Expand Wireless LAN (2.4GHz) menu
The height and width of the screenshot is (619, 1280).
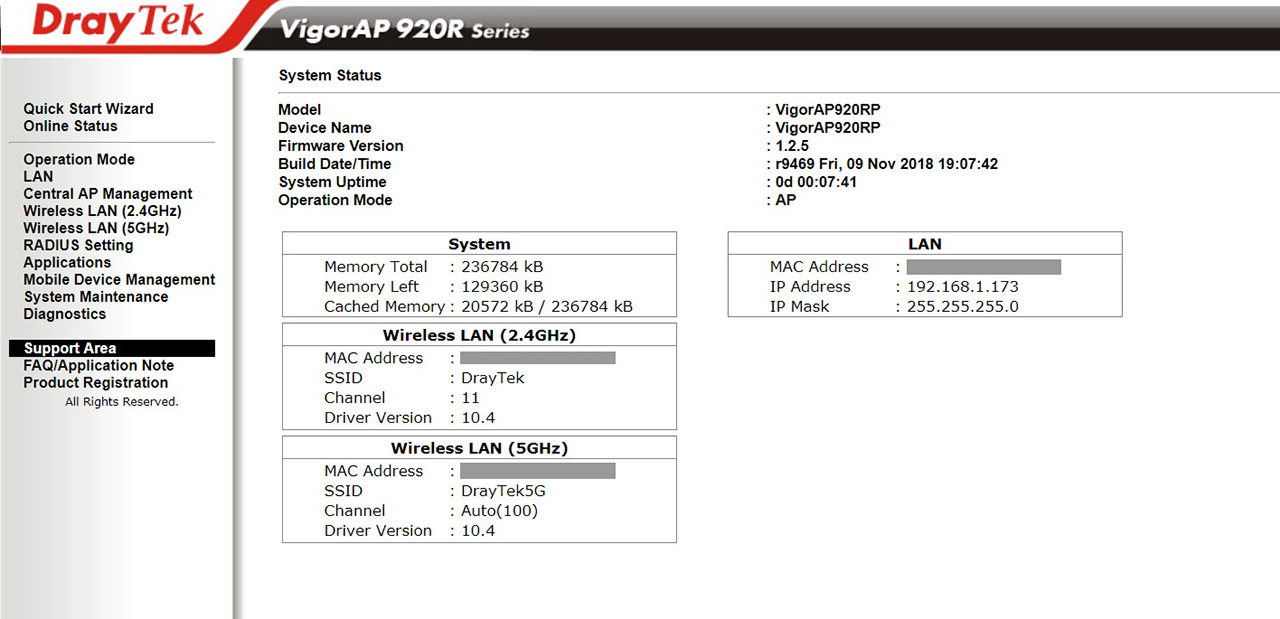point(103,211)
